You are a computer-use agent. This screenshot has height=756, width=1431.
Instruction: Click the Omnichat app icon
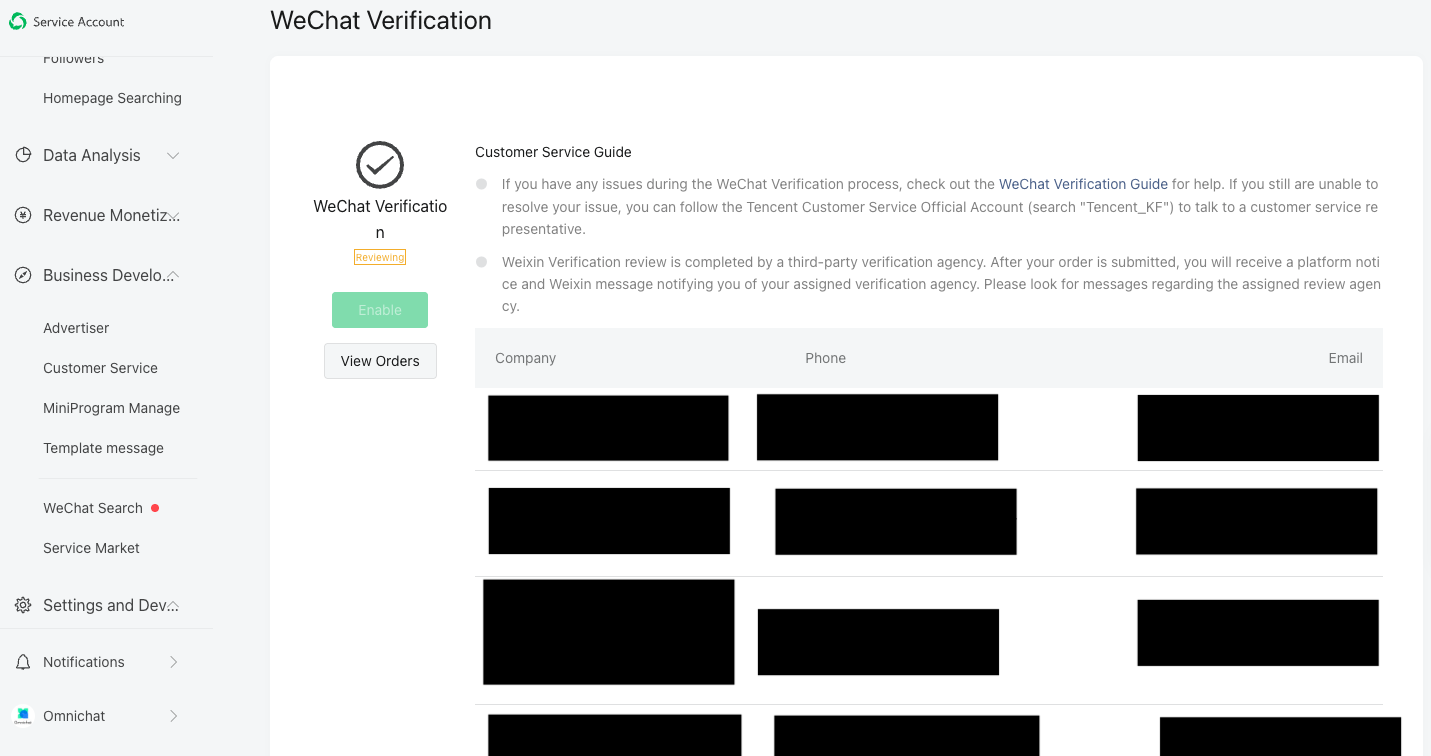click(23, 716)
